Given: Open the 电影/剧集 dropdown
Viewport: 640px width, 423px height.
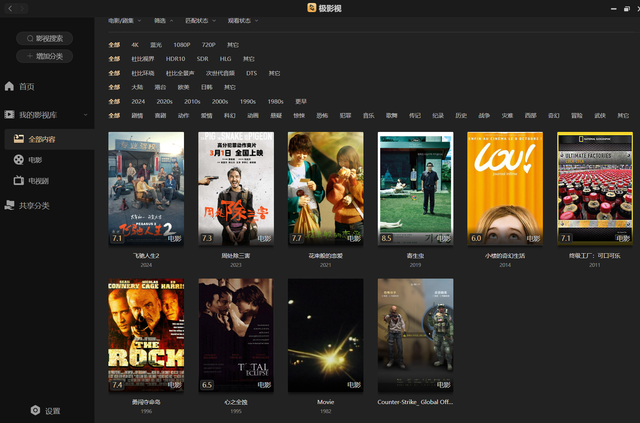Looking at the screenshot, I should [x=124, y=20].
